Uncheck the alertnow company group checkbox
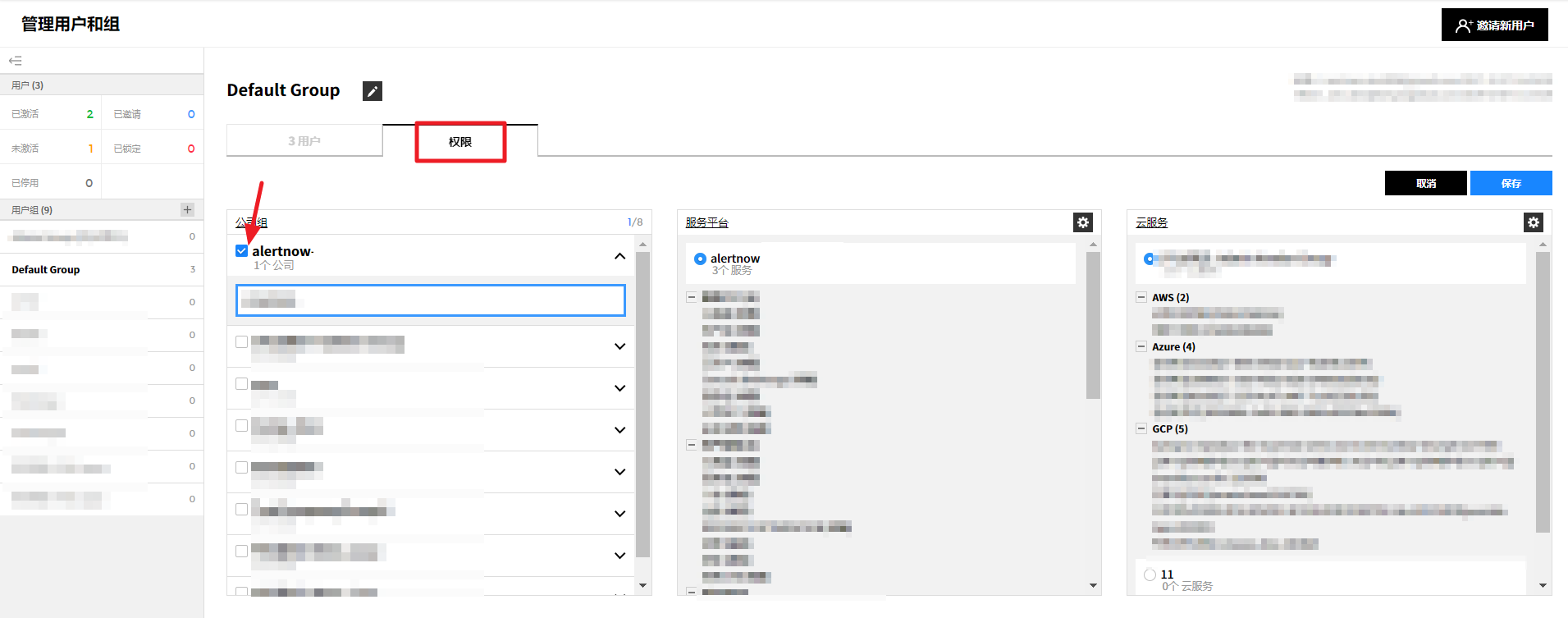Image resolution: width=1568 pixels, height=618 pixels. 241,251
